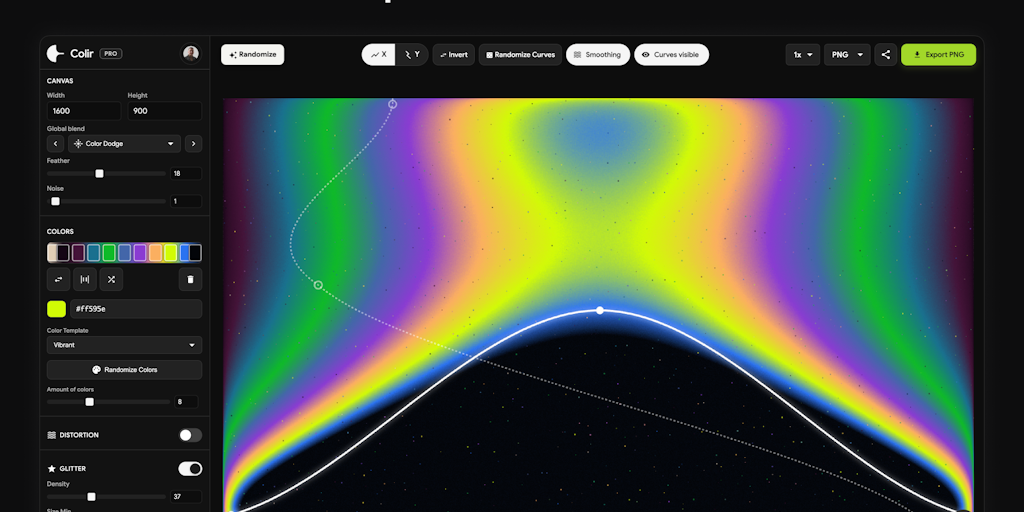This screenshot has width=1024, height=512.
Task: Switch to the X curve tab
Action: 379,55
